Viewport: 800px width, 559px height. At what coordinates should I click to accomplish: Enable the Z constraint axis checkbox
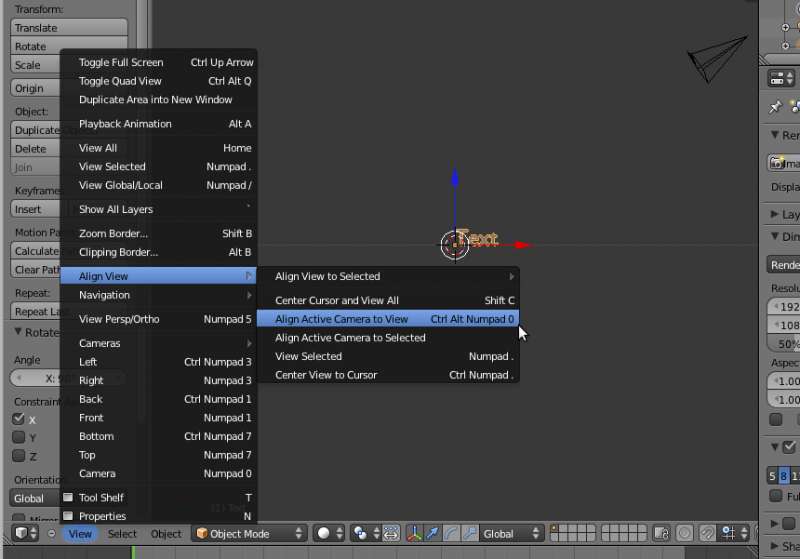coord(18,456)
